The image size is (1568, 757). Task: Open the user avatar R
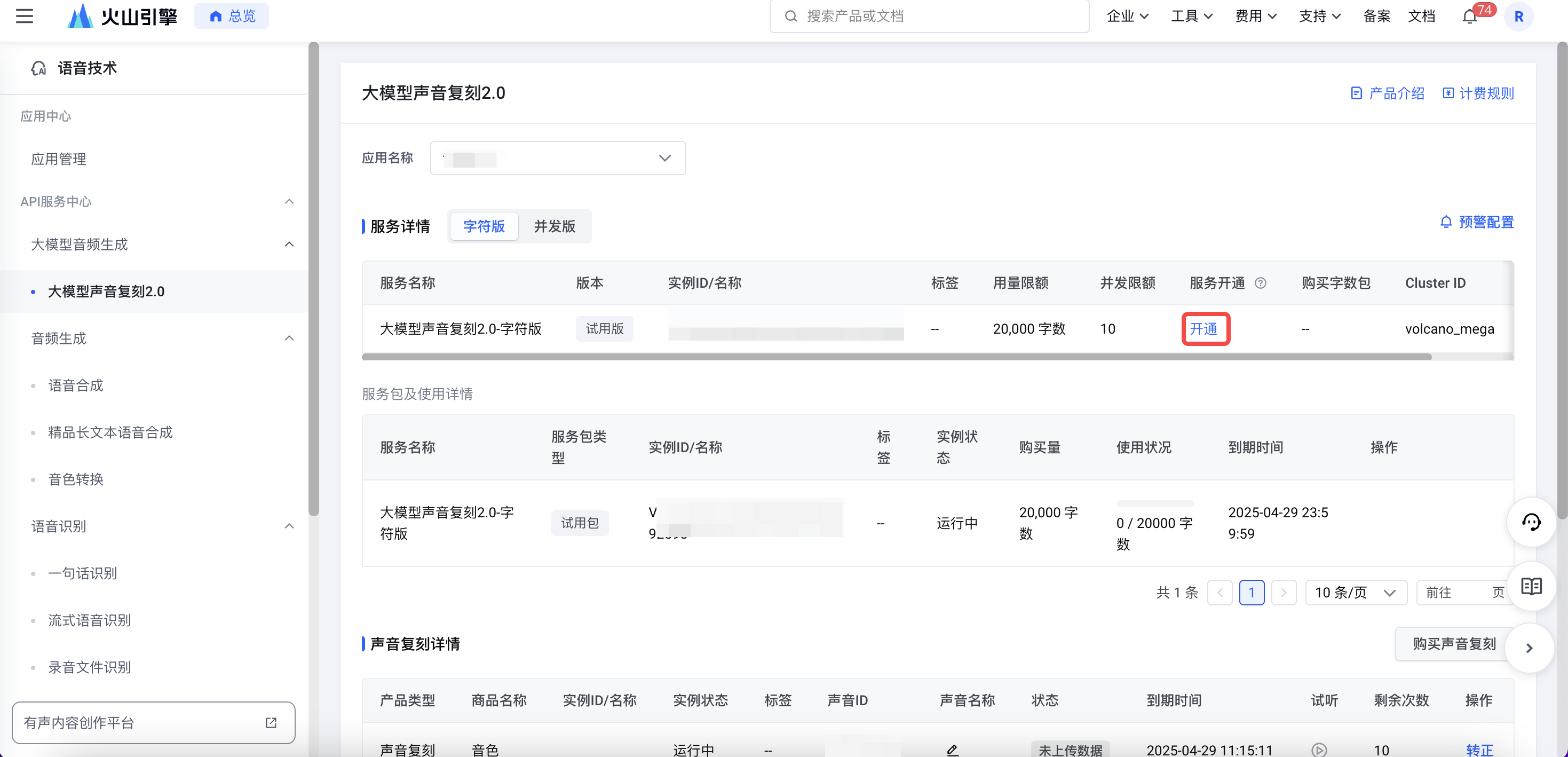(x=1519, y=17)
